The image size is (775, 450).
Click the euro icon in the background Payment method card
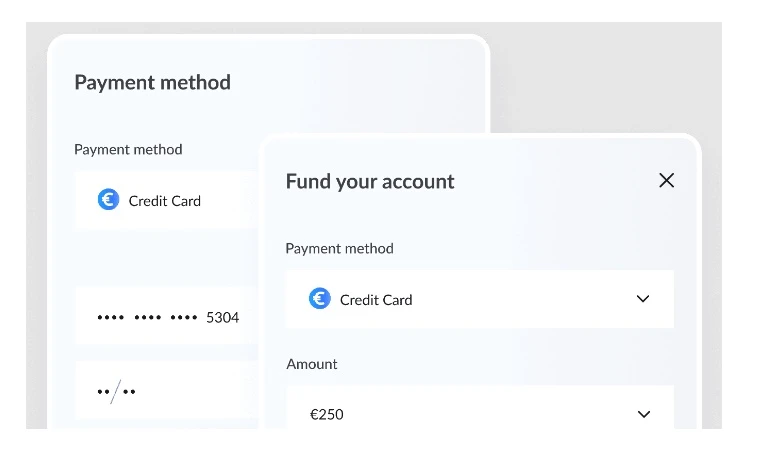(x=108, y=200)
